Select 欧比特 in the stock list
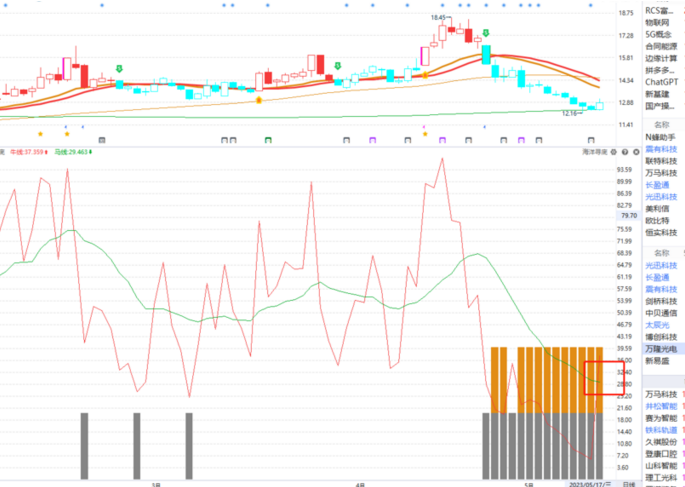 tap(657, 221)
